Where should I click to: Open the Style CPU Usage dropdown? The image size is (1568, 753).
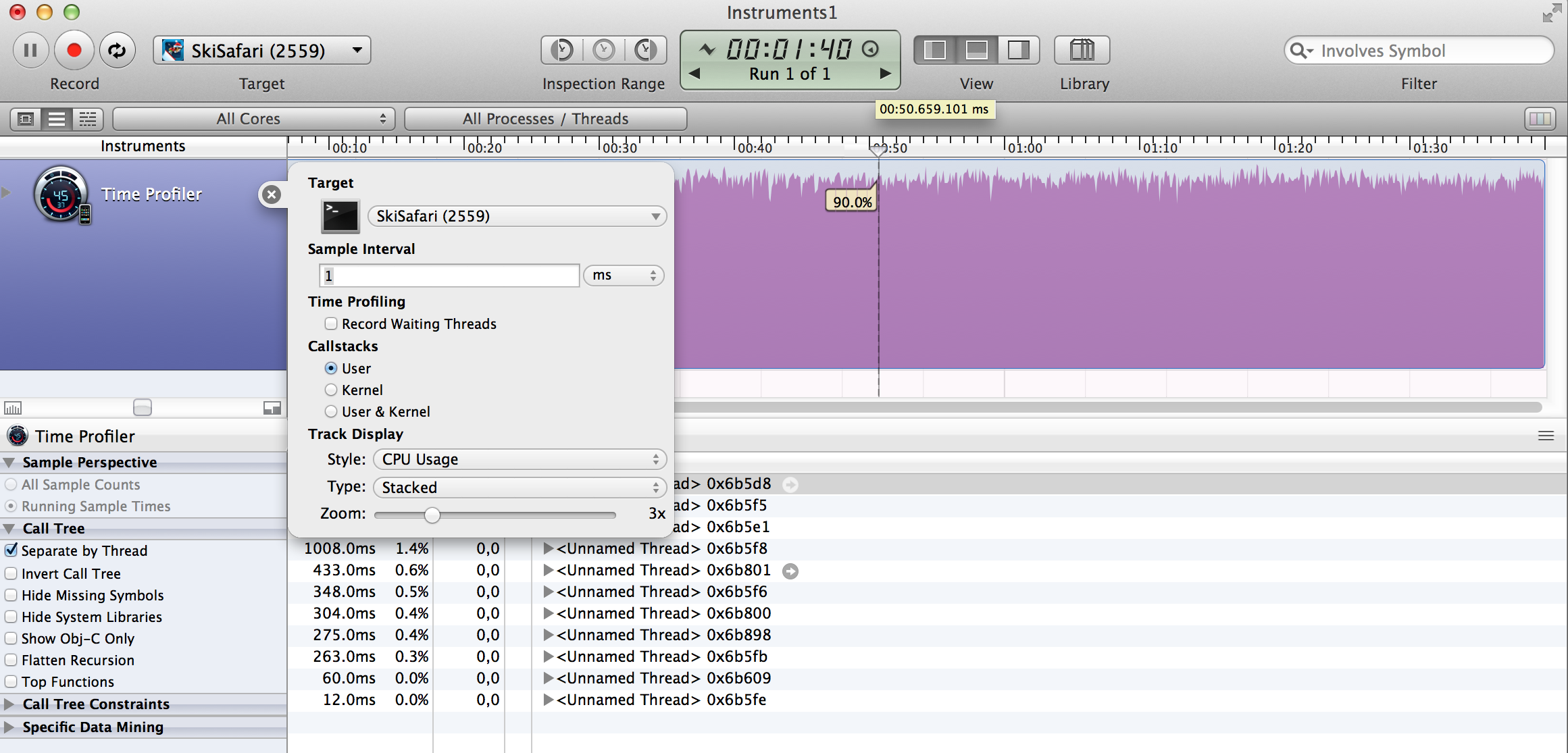(x=520, y=459)
